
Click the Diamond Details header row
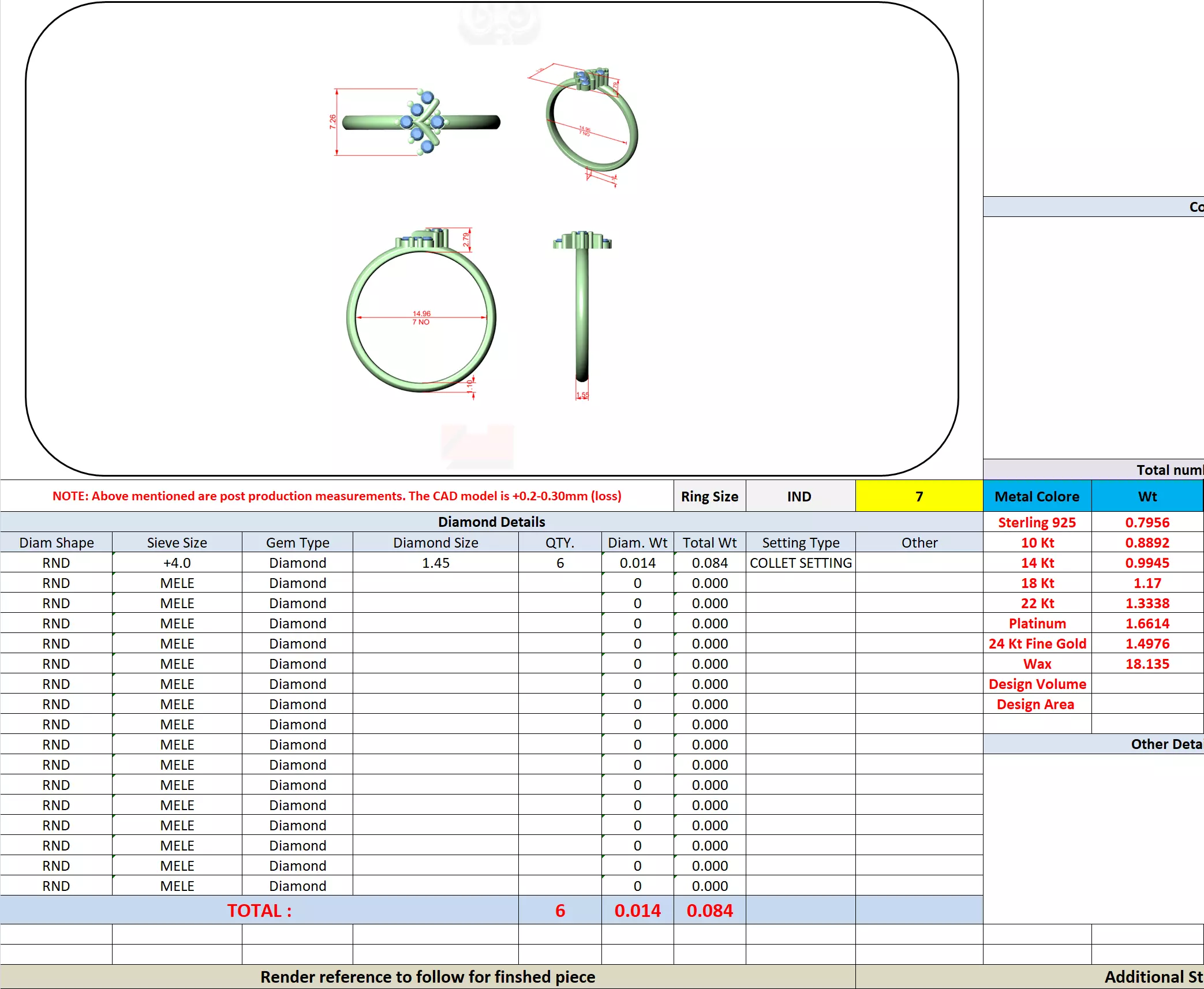coord(491,522)
